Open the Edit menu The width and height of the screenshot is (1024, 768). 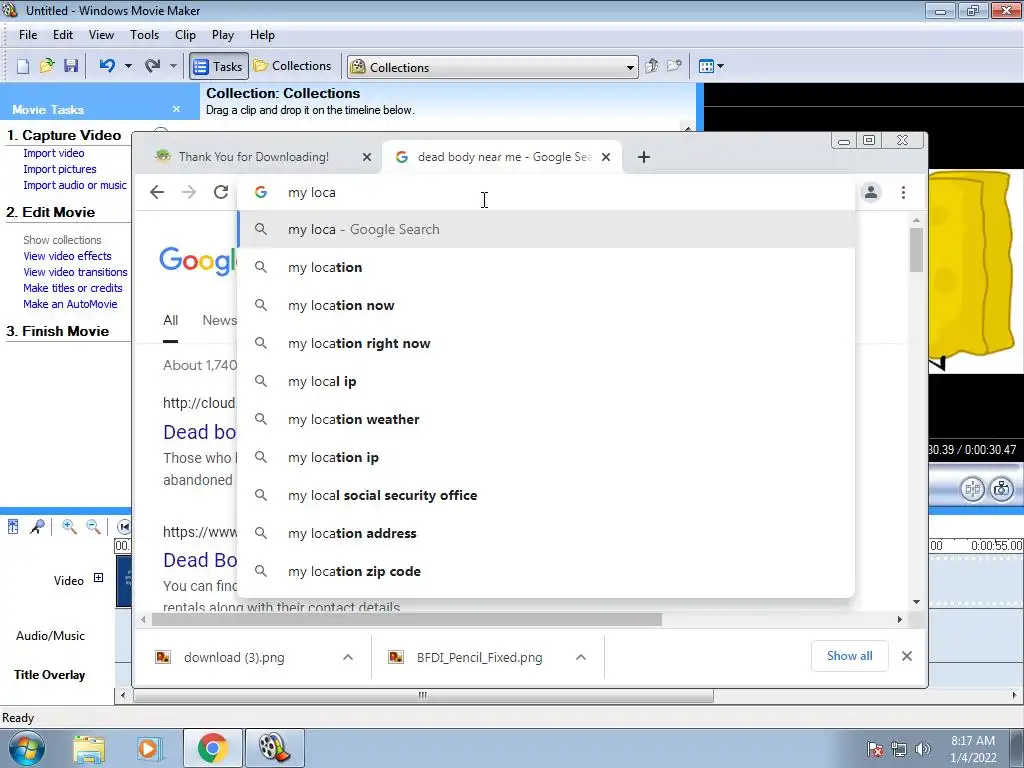(x=63, y=35)
